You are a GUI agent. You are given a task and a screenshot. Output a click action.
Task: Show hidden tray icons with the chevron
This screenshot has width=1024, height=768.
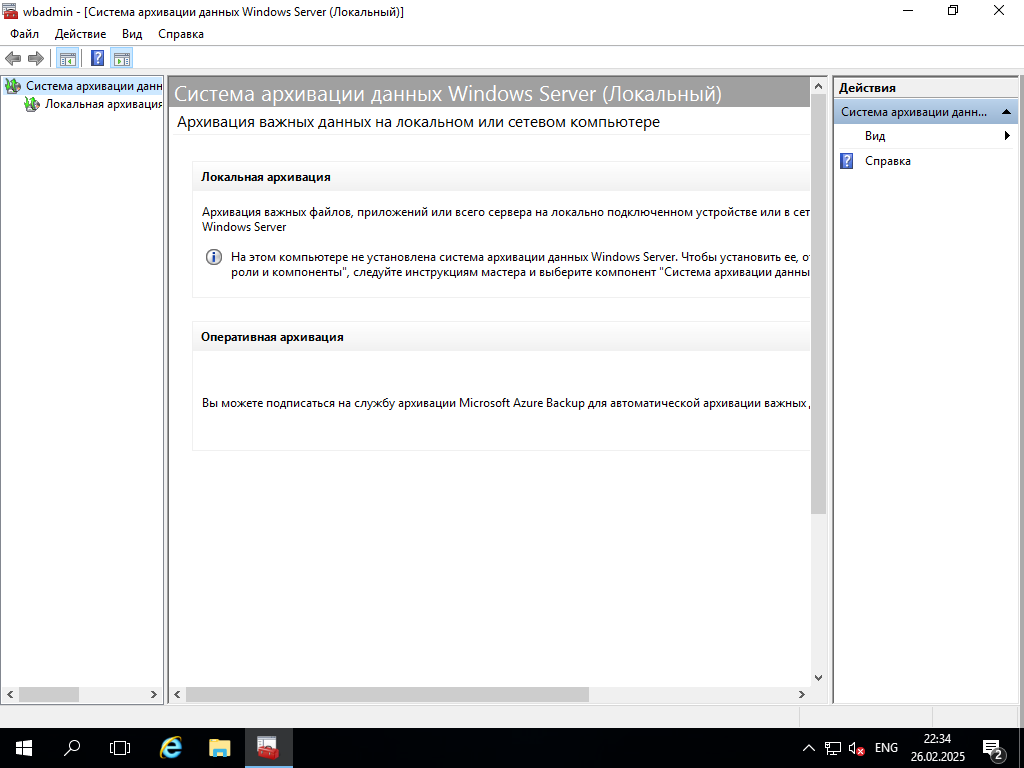point(809,748)
